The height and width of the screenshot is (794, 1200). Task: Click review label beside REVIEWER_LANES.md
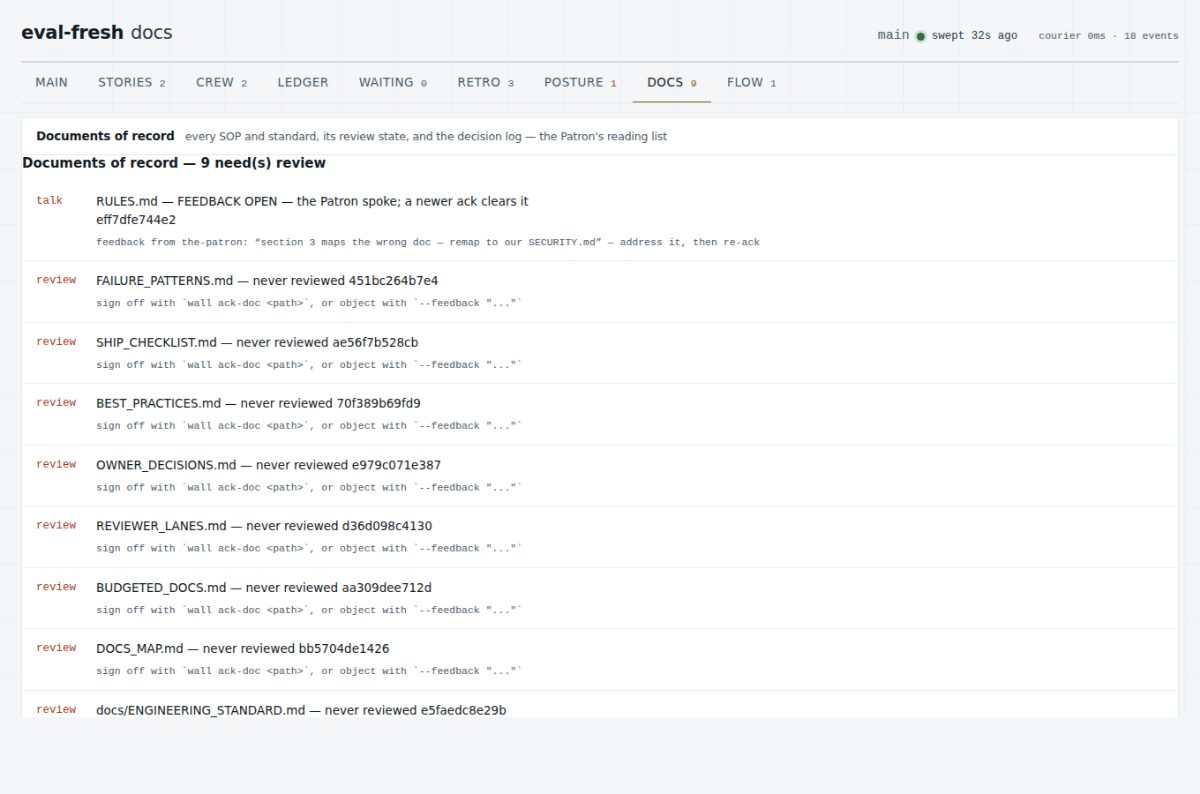click(x=56, y=525)
